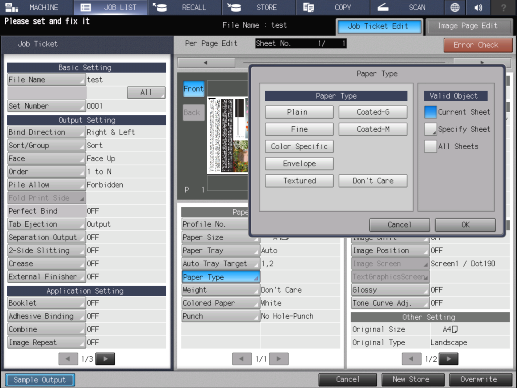Open the help question mark icon

click(x=503, y=7)
